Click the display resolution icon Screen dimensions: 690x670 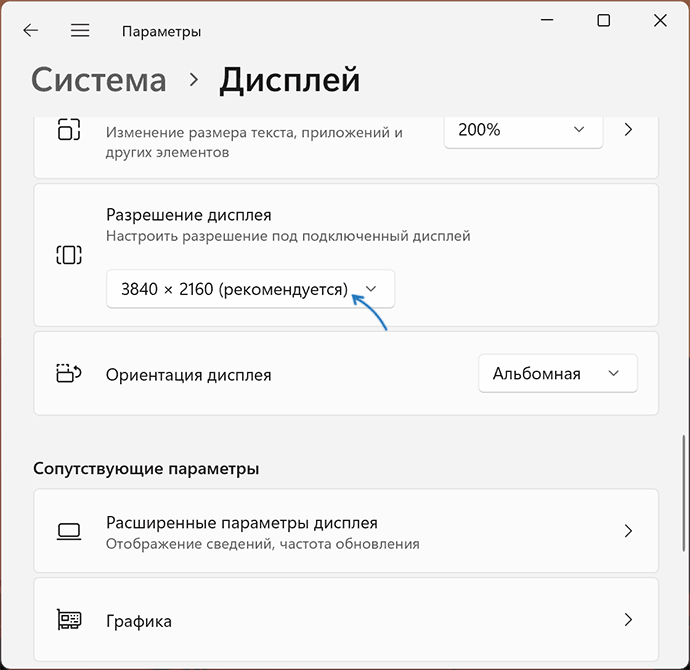click(x=68, y=255)
